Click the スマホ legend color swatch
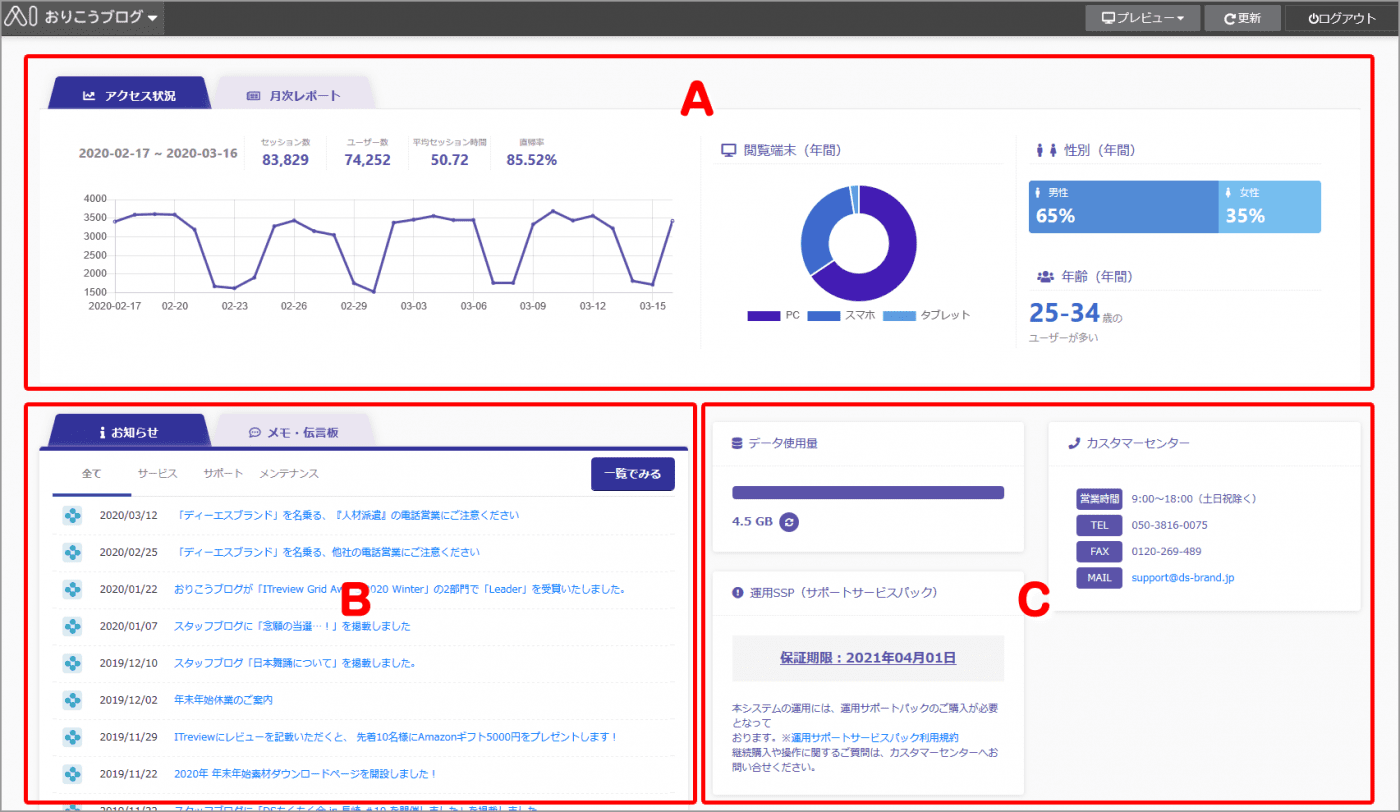 pyautogui.click(x=823, y=316)
